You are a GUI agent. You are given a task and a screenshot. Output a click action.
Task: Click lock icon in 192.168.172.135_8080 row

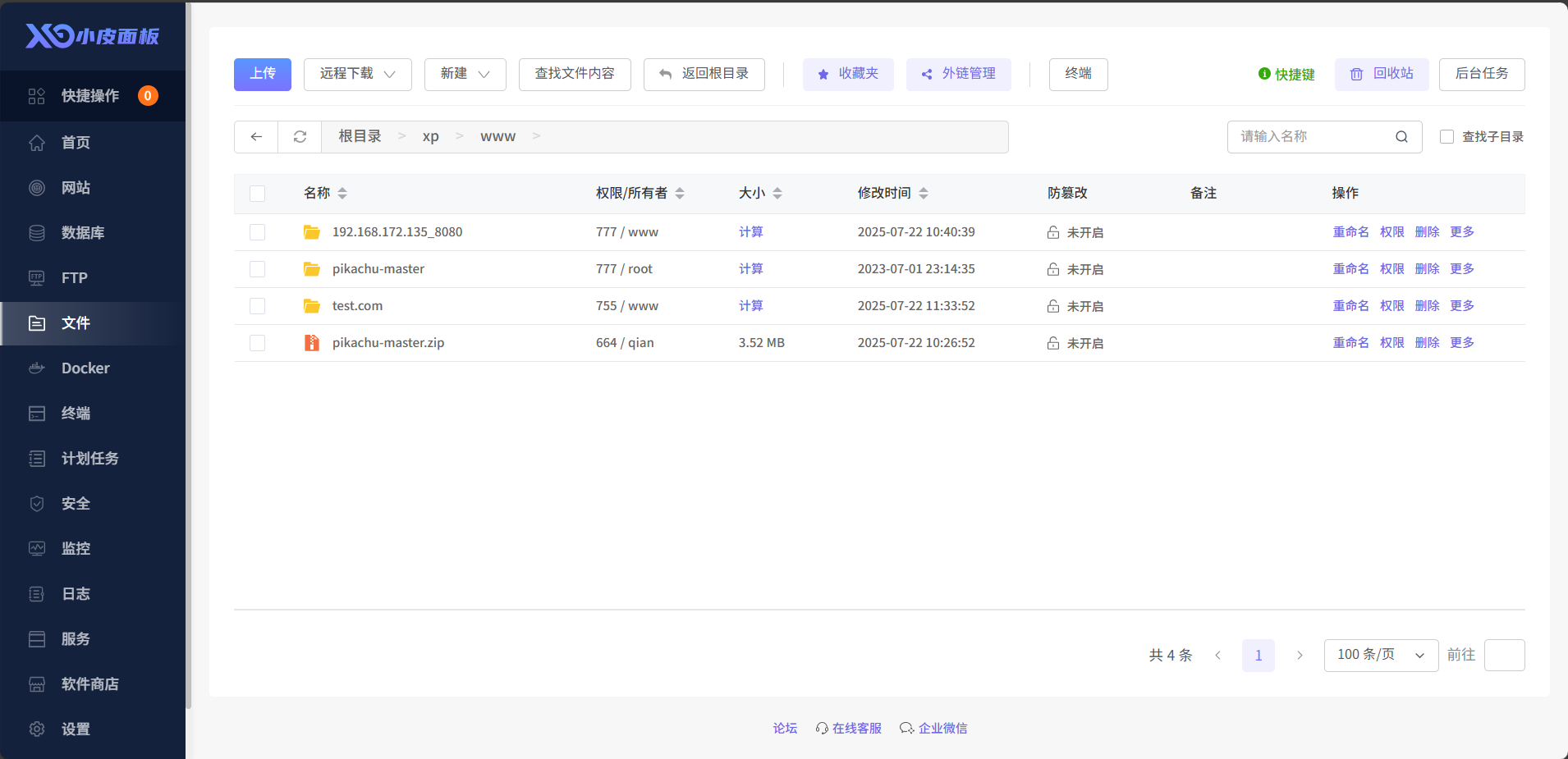pos(1053,232)
